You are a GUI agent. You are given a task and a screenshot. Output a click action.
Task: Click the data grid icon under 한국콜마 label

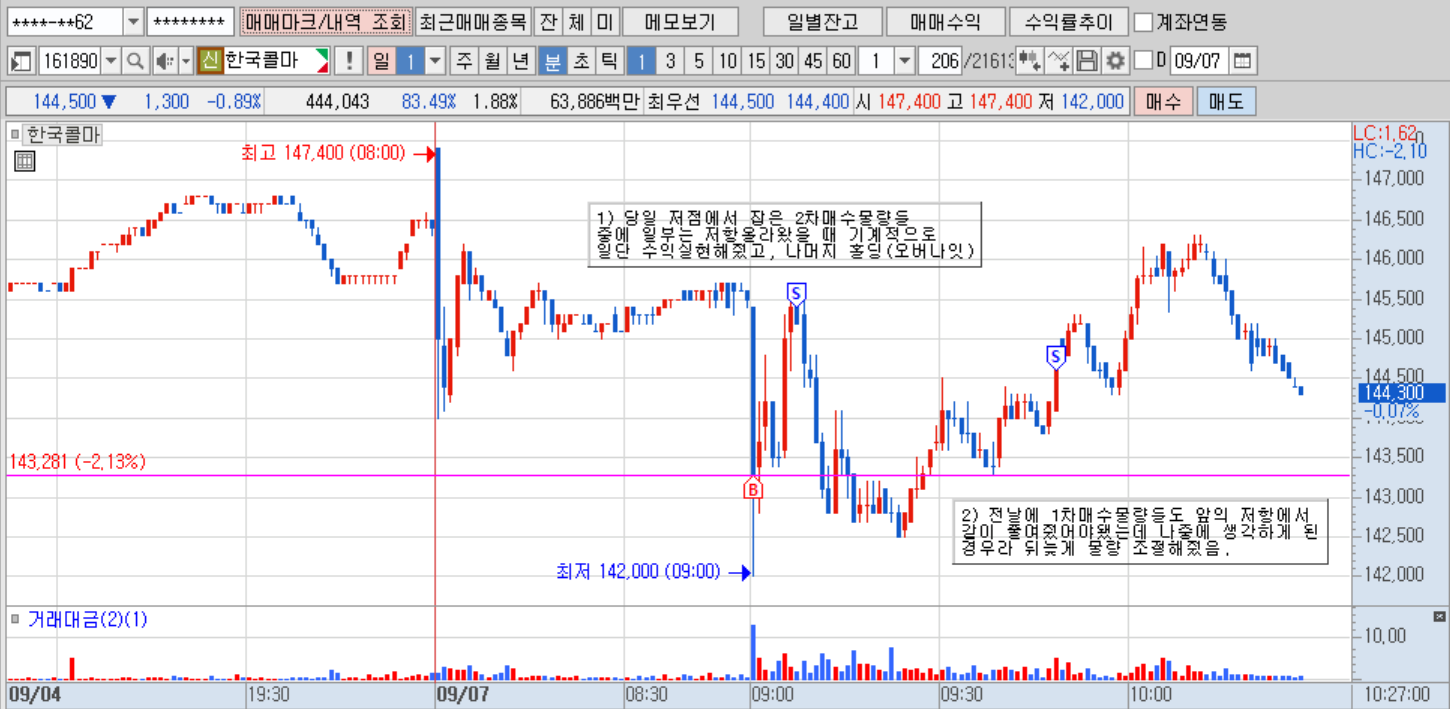pos(25,161)
